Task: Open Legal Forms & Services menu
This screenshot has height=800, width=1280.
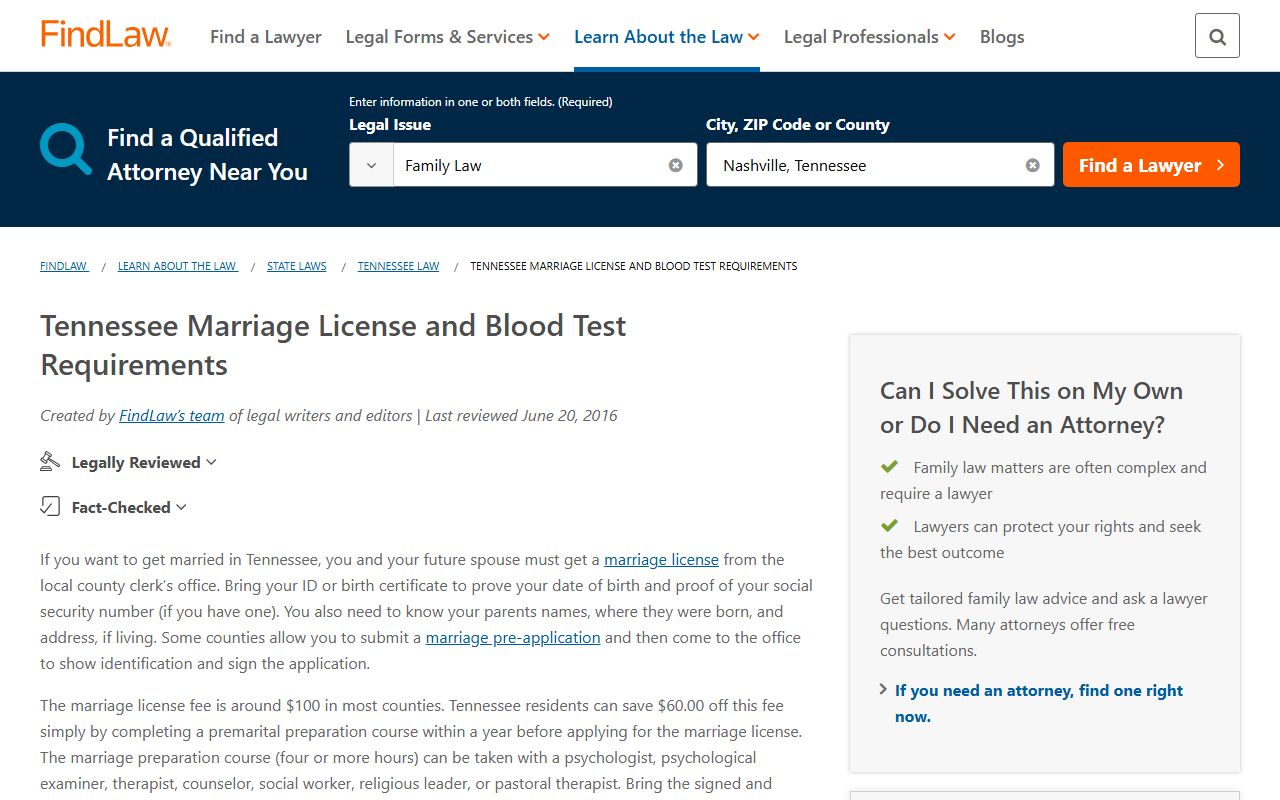Action: click(447, 37)
